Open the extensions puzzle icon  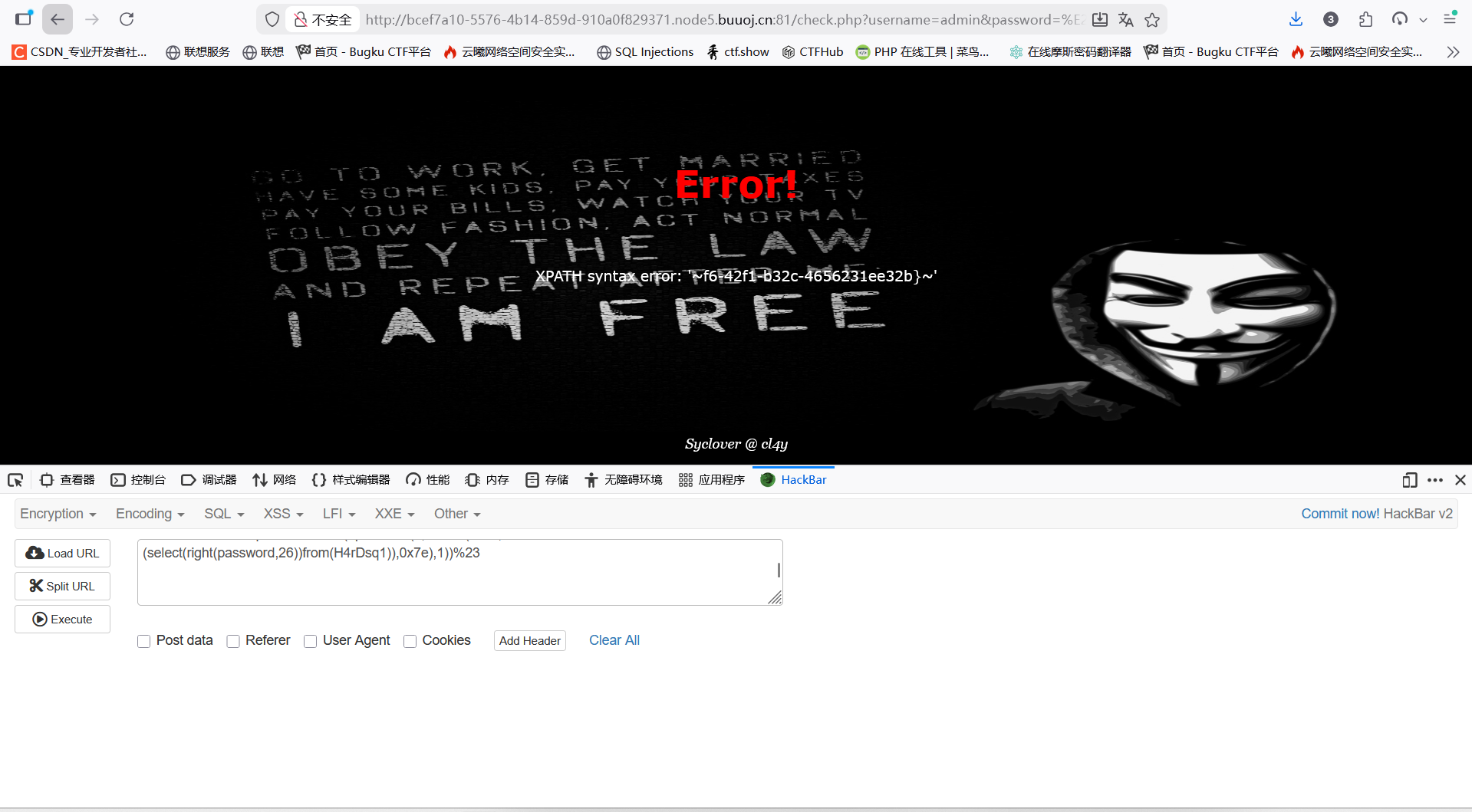click(1365, 19)
